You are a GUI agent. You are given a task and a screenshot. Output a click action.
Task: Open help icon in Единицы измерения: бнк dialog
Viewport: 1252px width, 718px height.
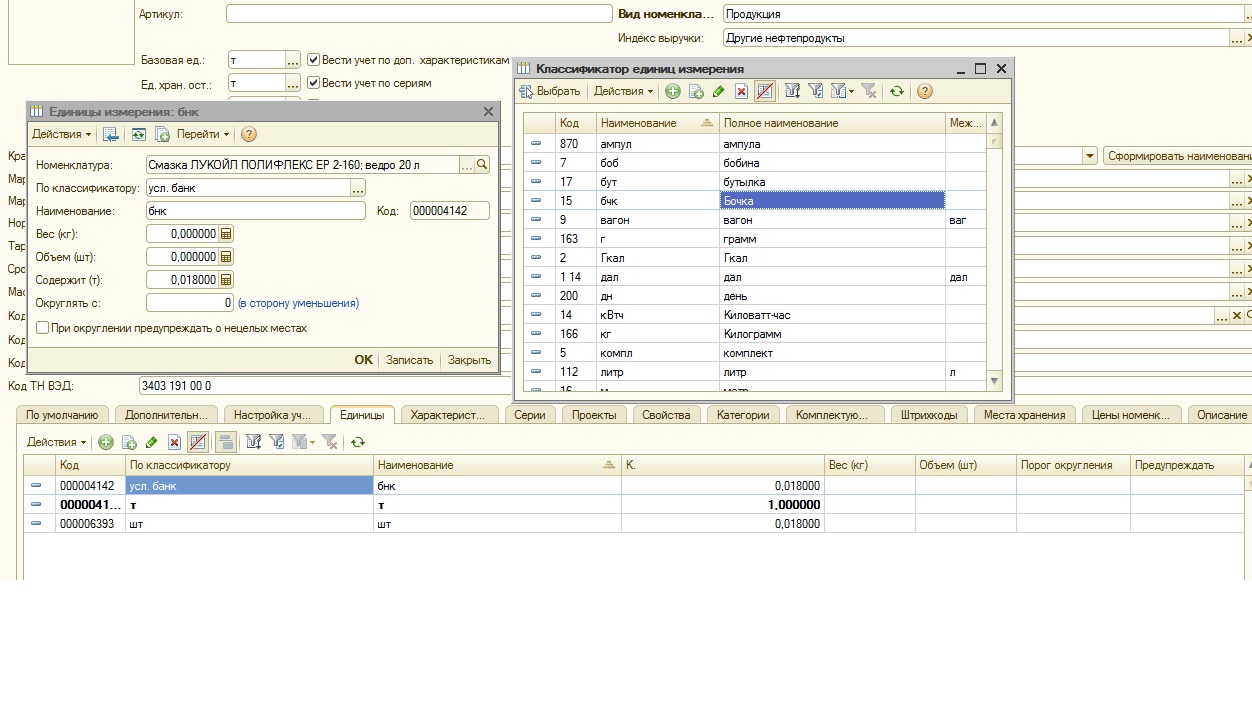(x=249, y=134)
